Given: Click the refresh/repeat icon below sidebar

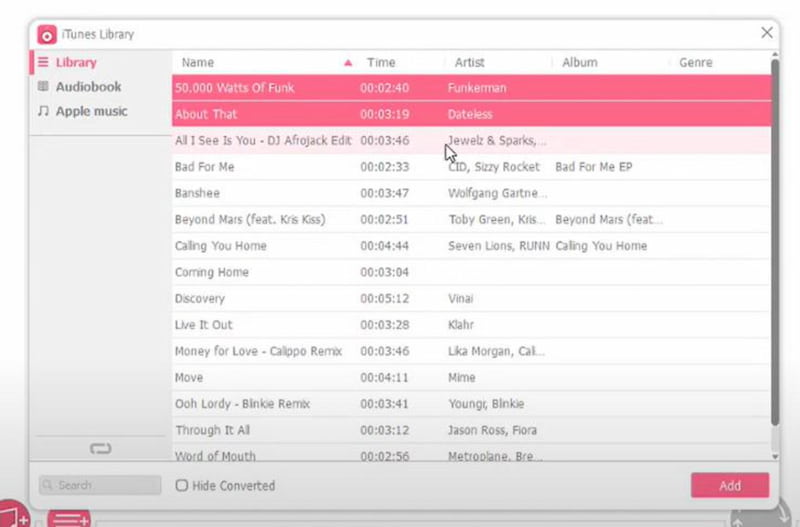Looking at the screenshot, I should pos(101,448).
